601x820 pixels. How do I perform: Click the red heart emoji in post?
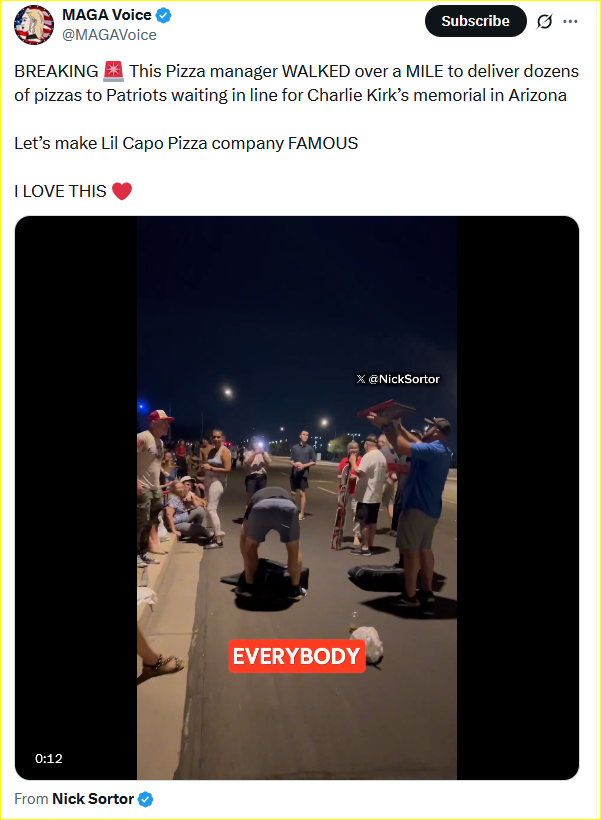point(121,191)
